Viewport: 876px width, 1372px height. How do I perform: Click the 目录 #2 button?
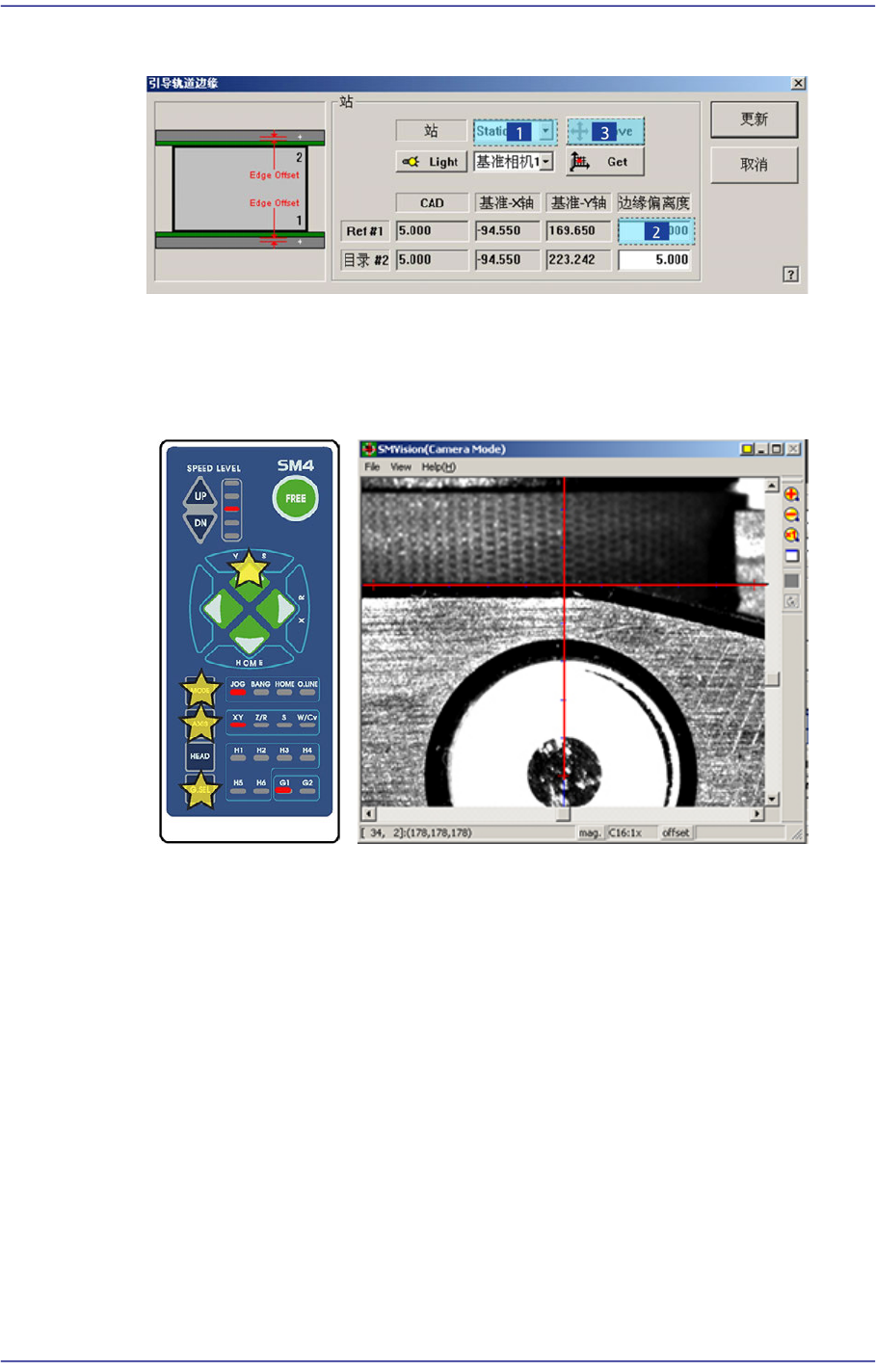coord(365,260)
